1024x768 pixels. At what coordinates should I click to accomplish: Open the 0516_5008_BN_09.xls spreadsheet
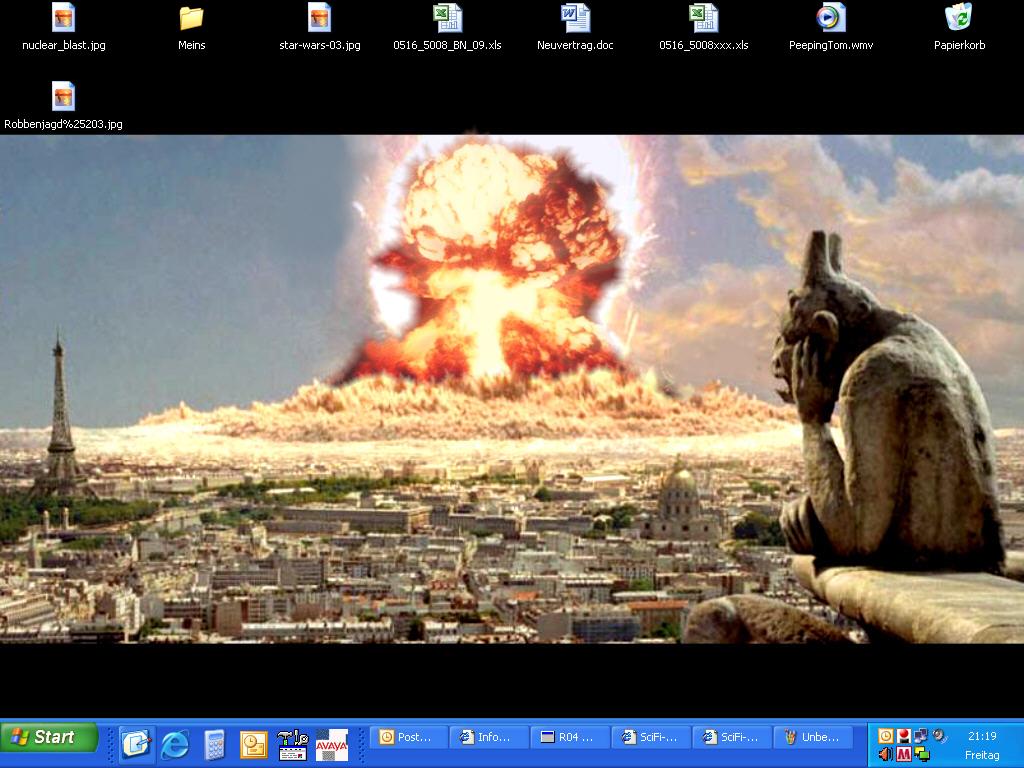tap(447, 18)
